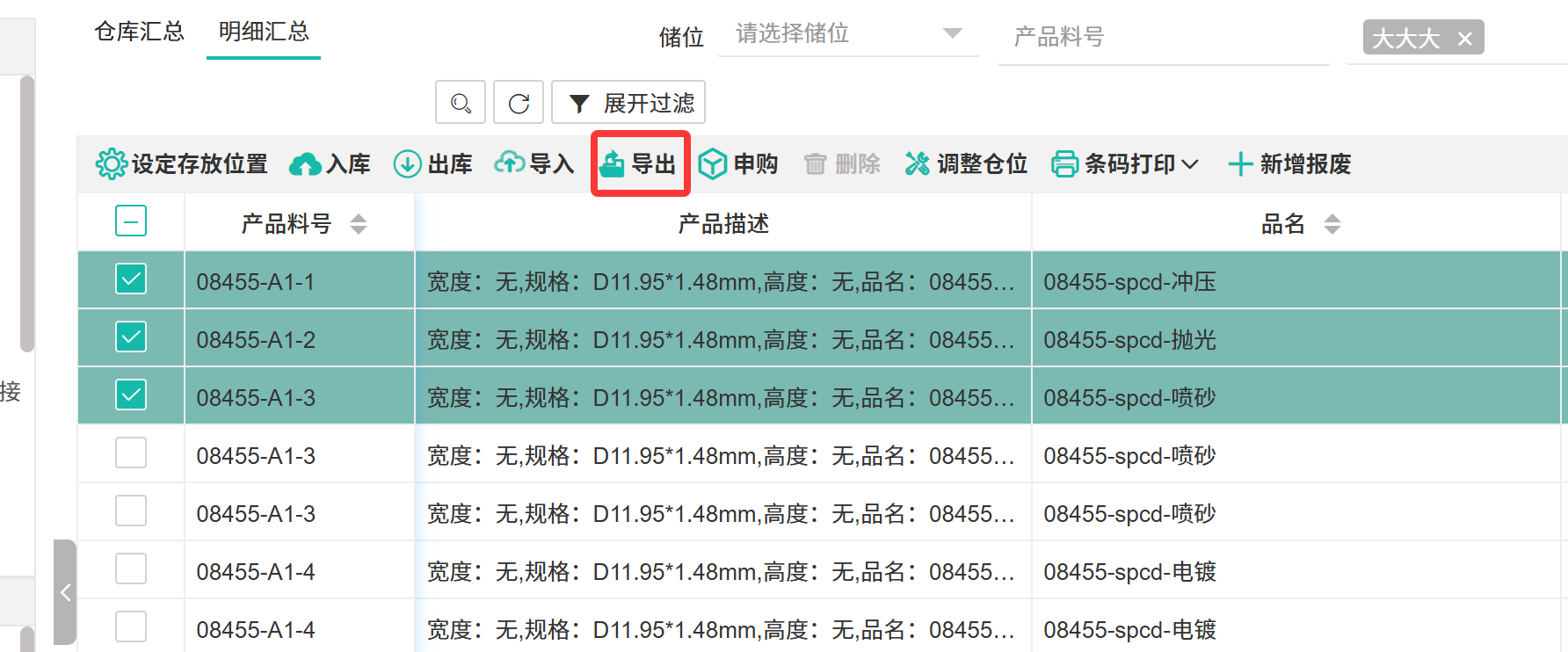This screenshot has width=1568, height=652.
Task: Click the refresh icon button
Action: coord(519,104)
